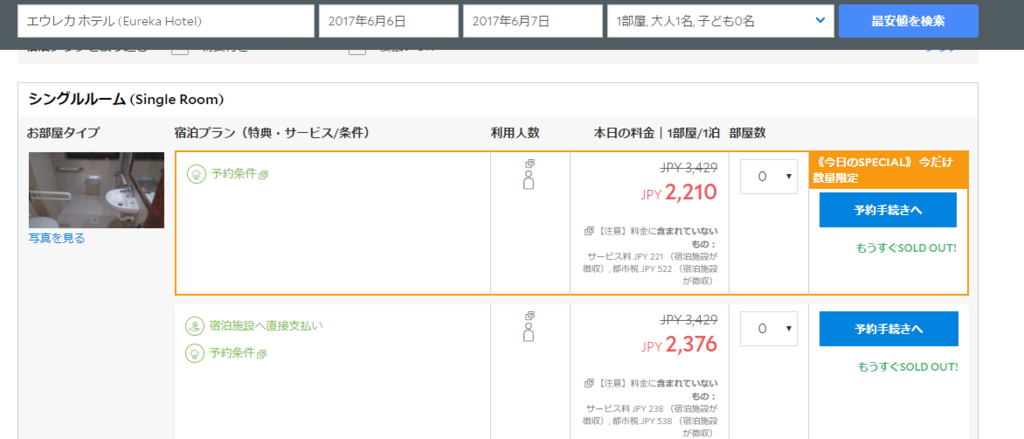Click 予約手続きへ for the JPY 2,210 special plan
The image size is (1024, 439).
(888, 210)
